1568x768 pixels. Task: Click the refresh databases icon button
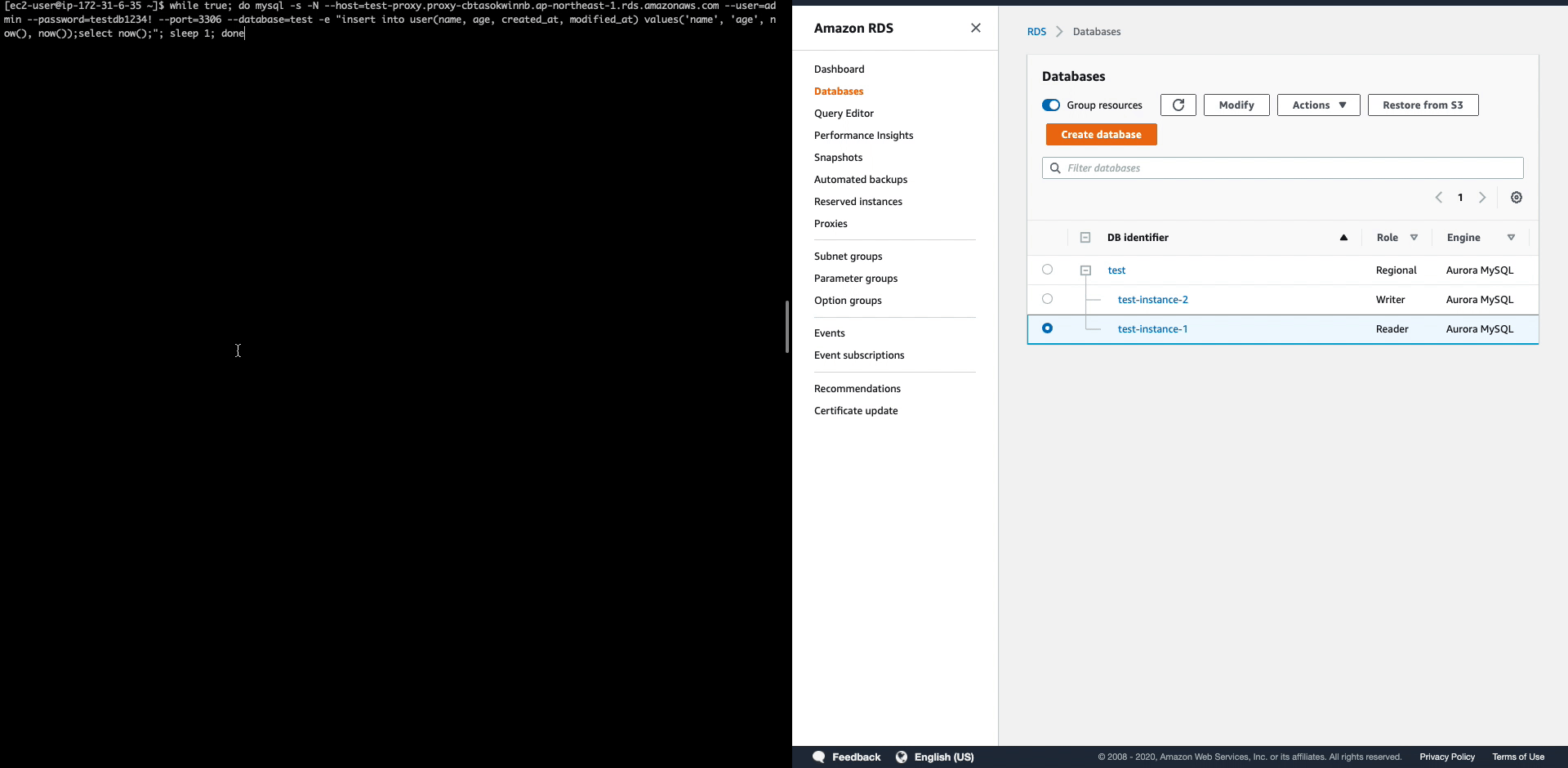click(1178, 105)
